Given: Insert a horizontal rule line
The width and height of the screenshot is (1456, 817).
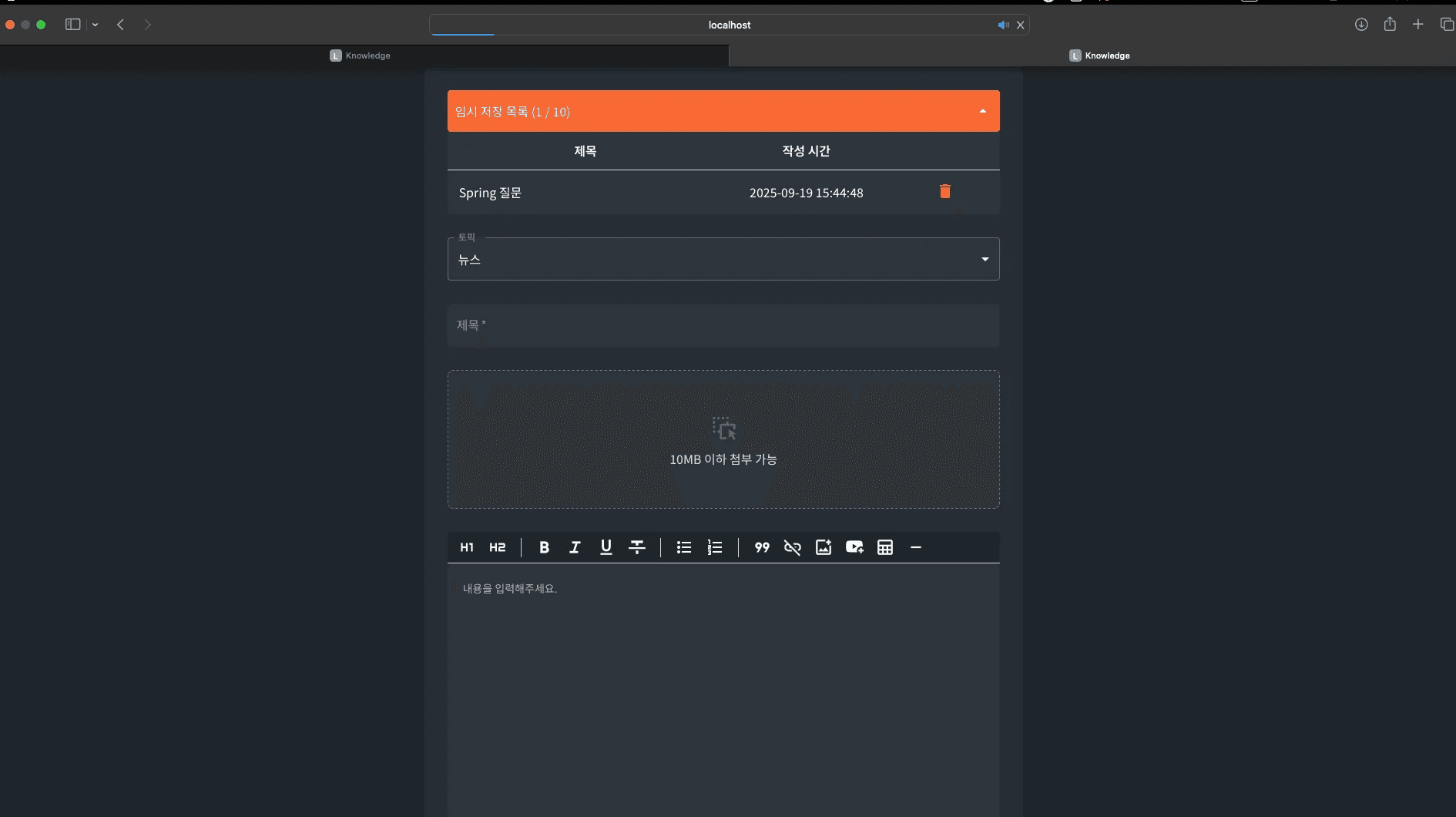Looking at the screenshot, I should 916,547.
